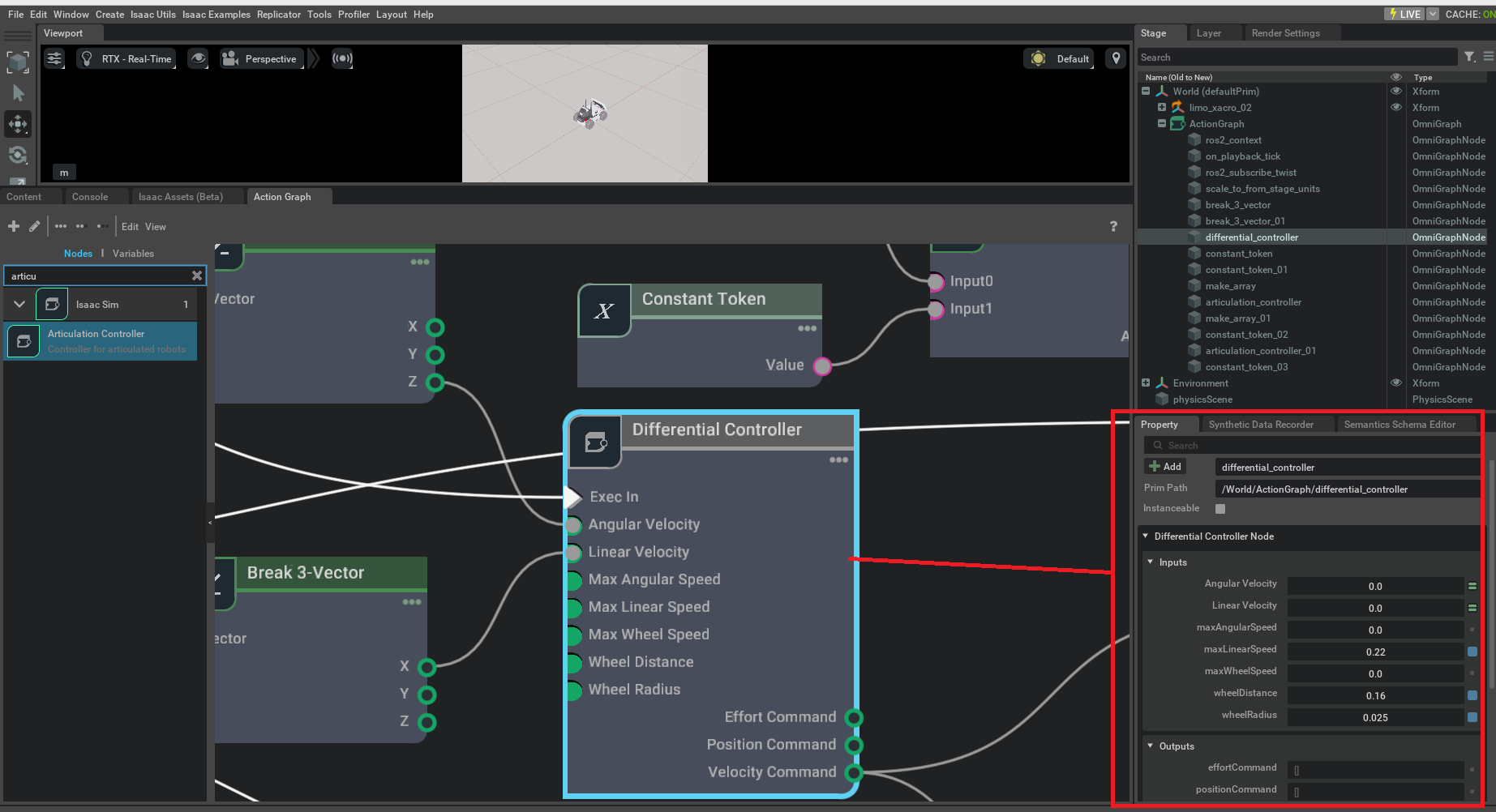
Task: Open the viewport visibility eye icon
Action: tap(198, 58)
